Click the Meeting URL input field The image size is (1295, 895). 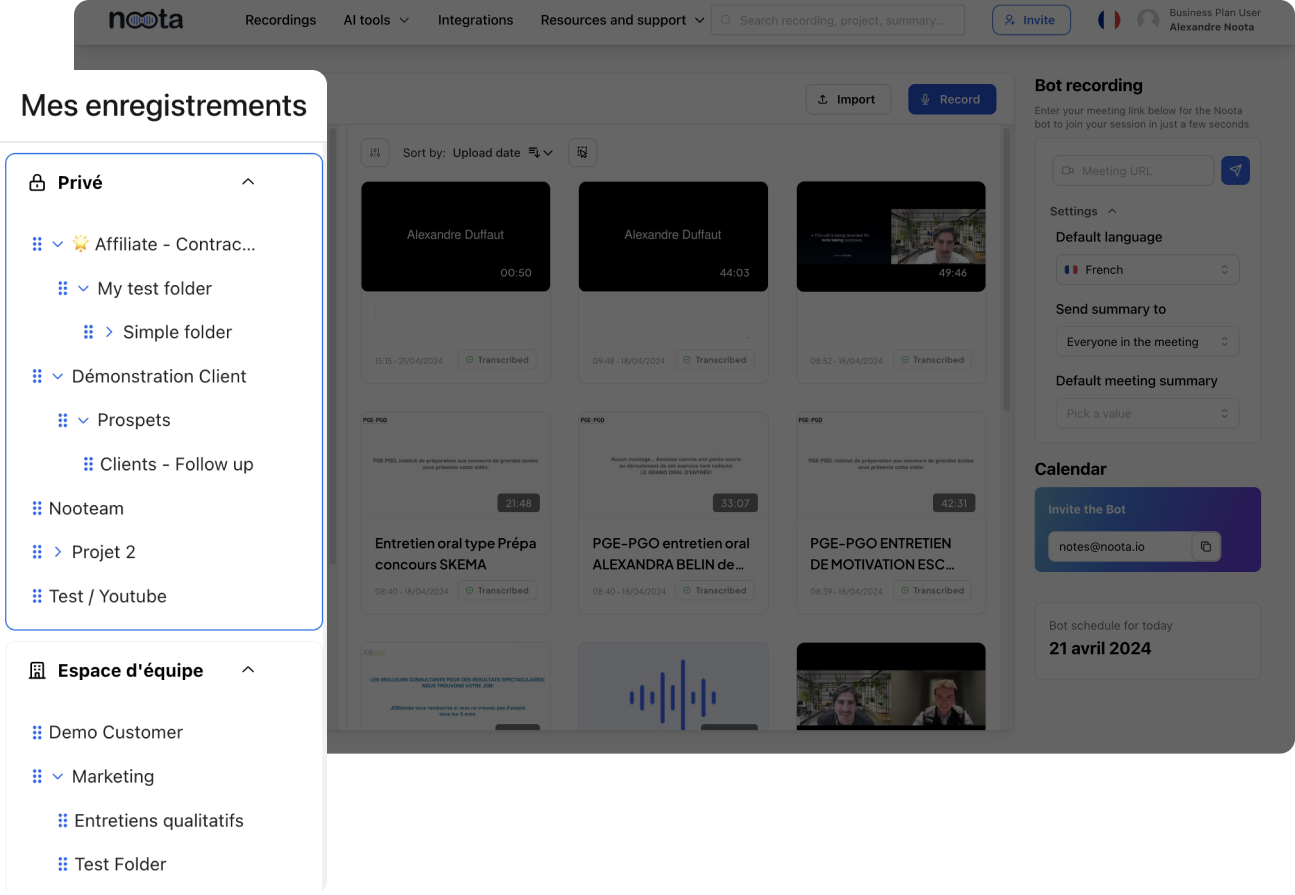click(1133, 171)
